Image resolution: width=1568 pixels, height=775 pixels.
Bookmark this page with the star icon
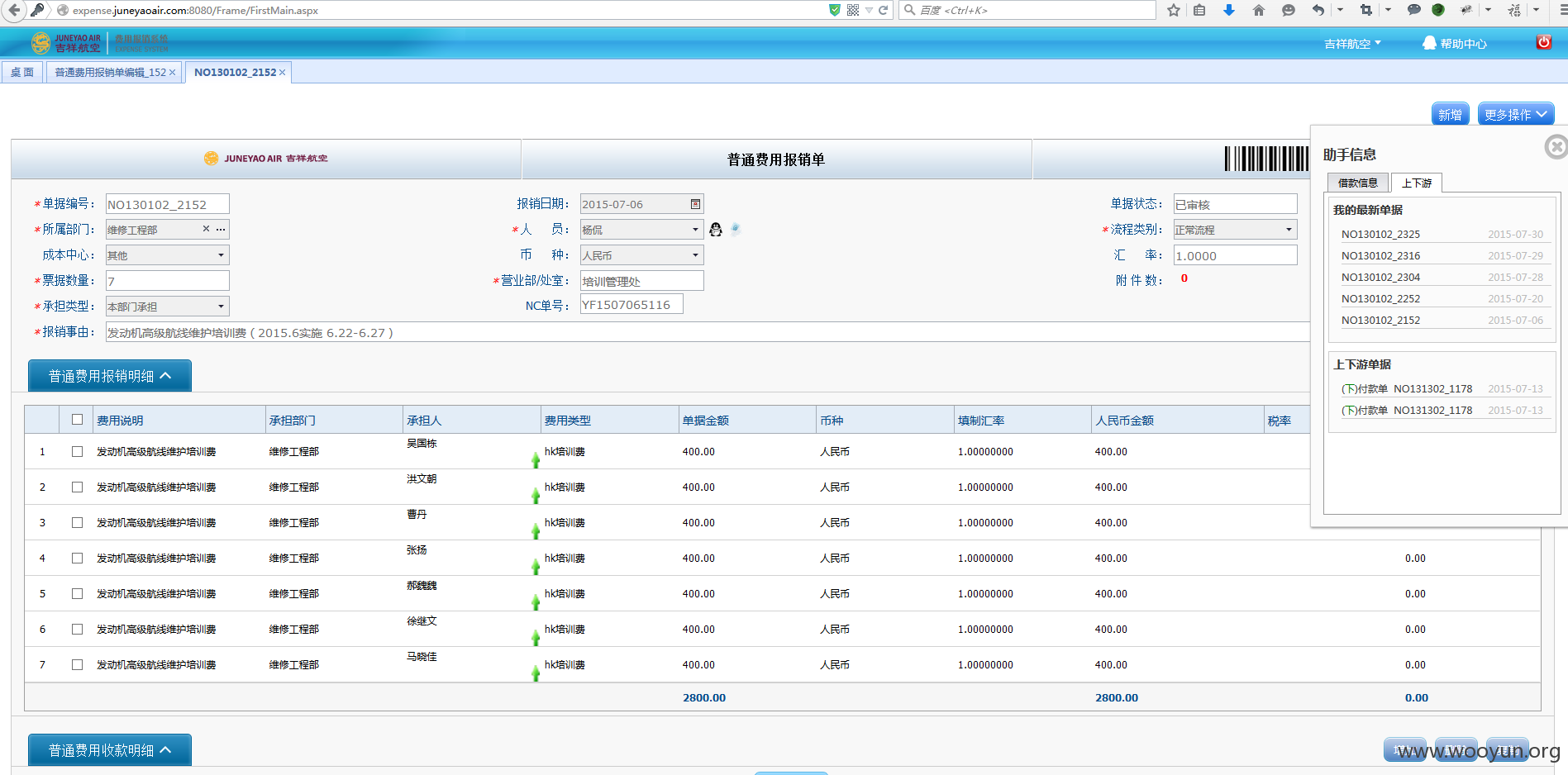(x=1174, y=10)
